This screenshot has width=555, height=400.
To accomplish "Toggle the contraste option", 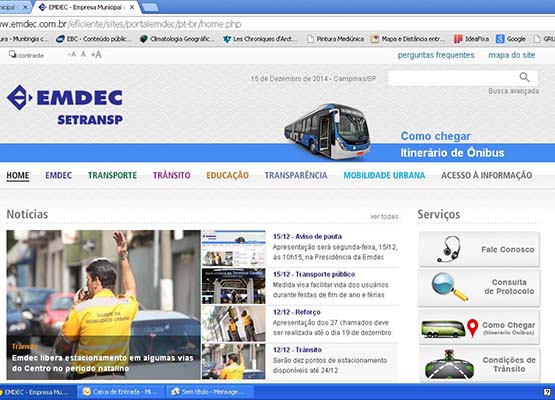I will 27,55.
